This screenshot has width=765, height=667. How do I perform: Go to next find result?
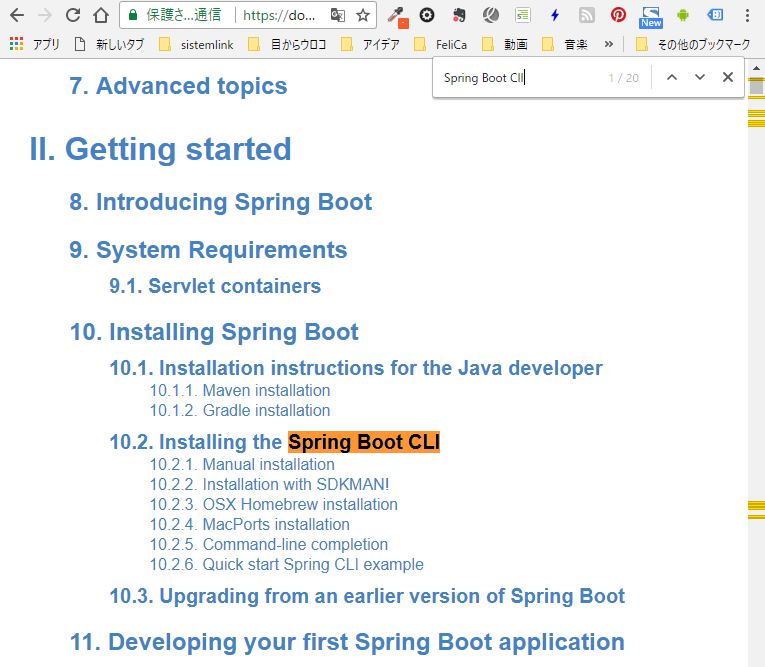click(700, 77)
